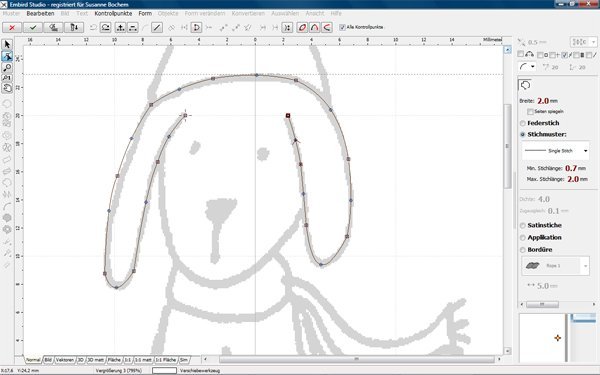Click the reverse direction arrows icon
This screenshot has width=600, height=375.
[287, 28]
